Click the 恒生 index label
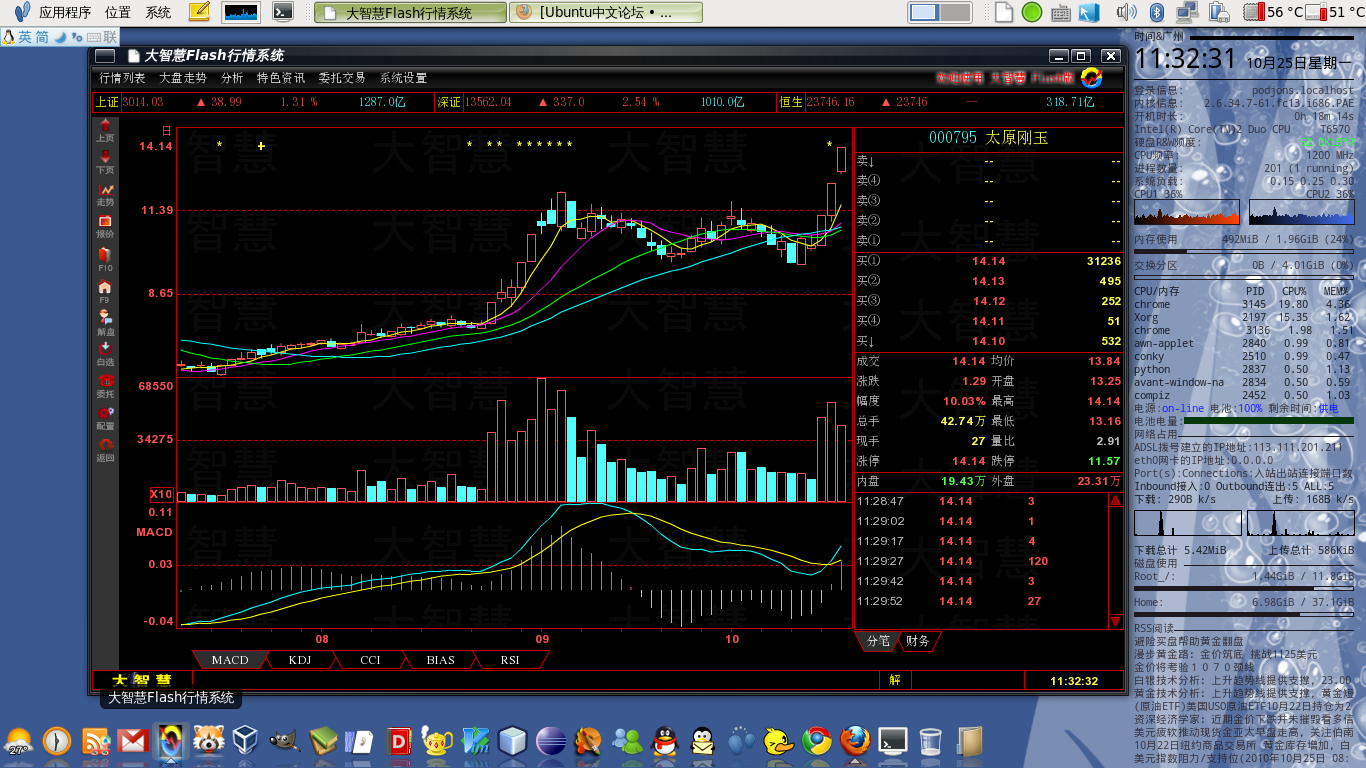1366x768 pixels. [791, 102]
